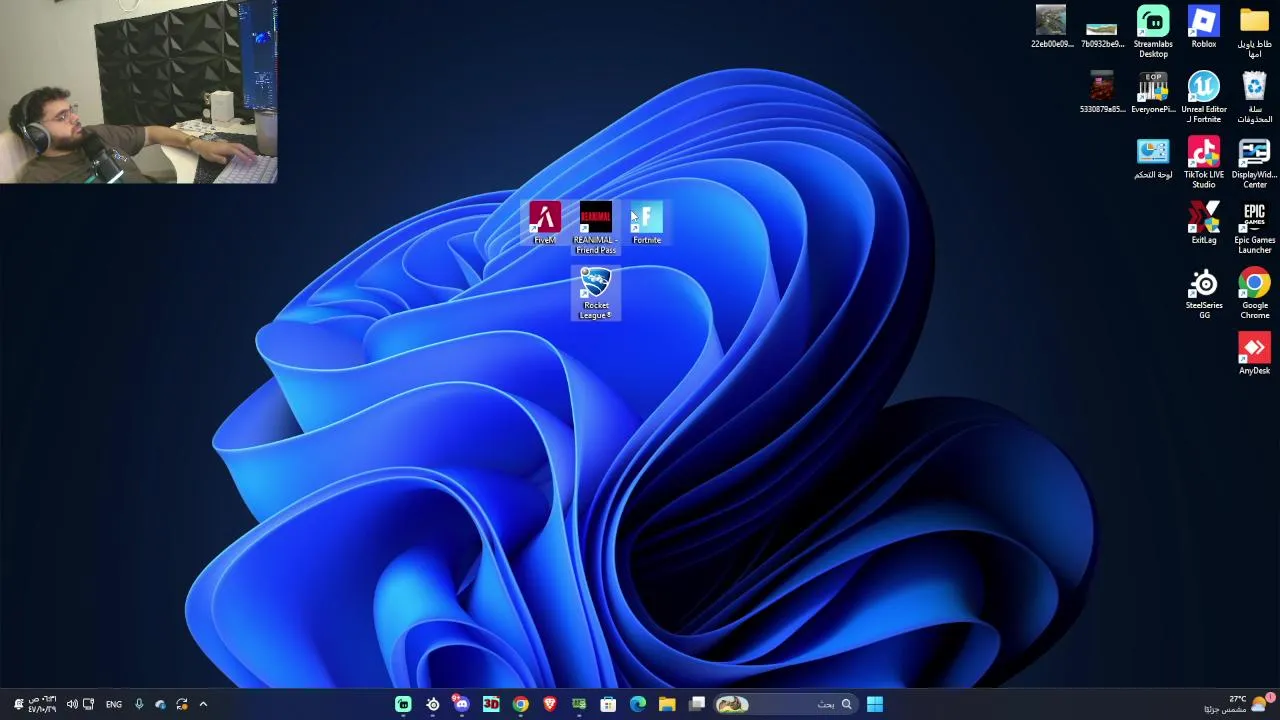Select the Rocket League desktop shortcut
Screen dimensions: 1280x720
coord(596,294)
